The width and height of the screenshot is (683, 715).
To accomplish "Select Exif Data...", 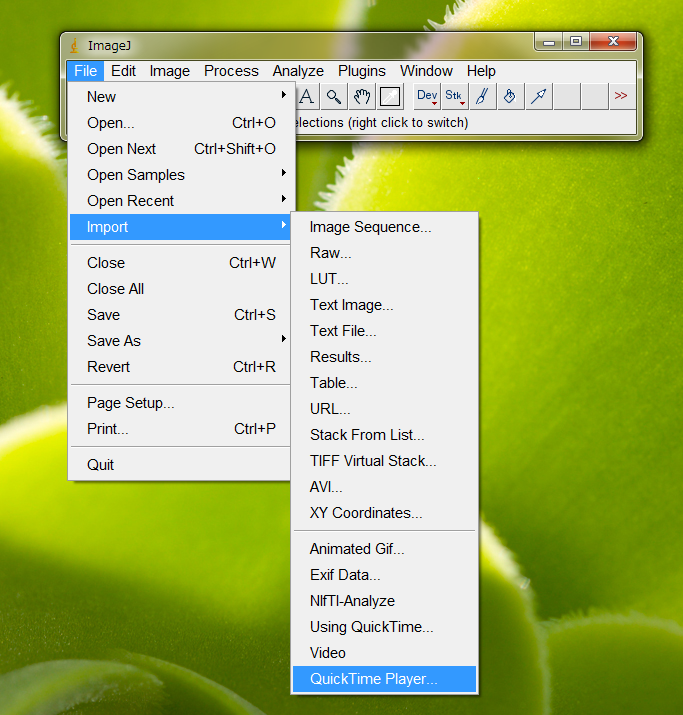I will pyautogui.click(x=384, y=575).
